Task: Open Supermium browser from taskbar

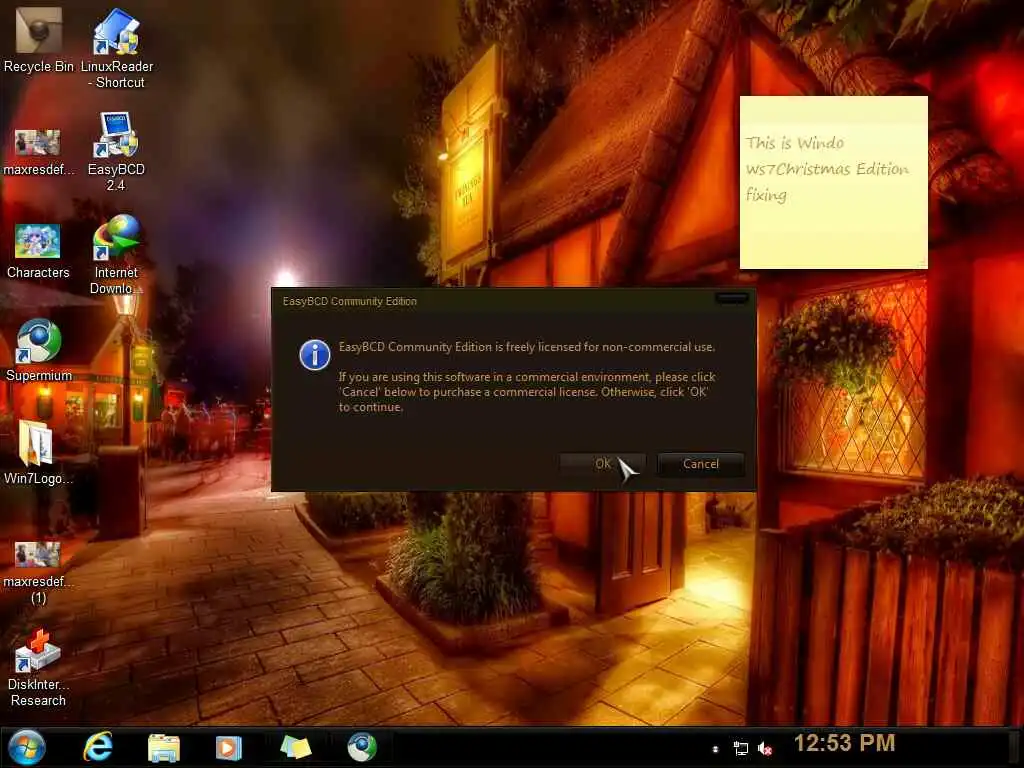Action: (362, 747)
